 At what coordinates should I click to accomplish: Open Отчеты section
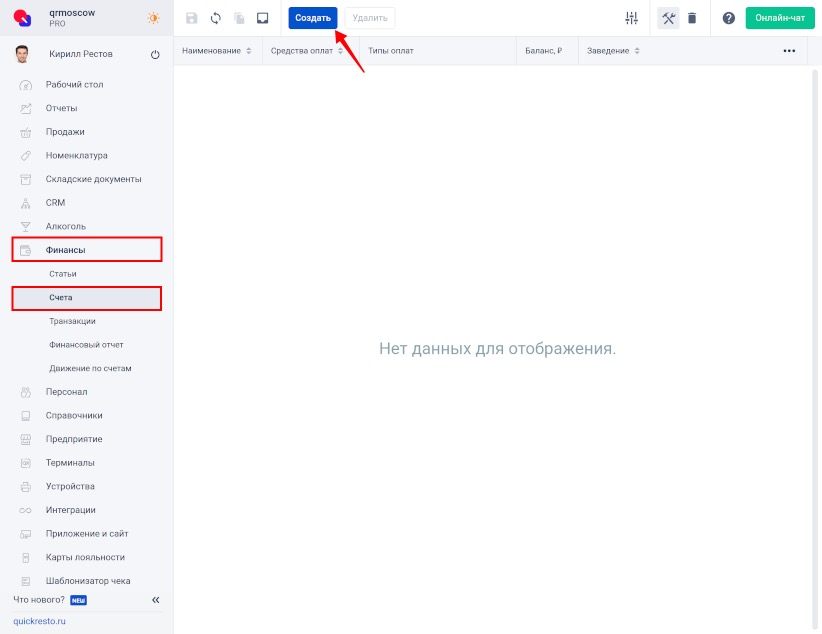click(61, 108)
